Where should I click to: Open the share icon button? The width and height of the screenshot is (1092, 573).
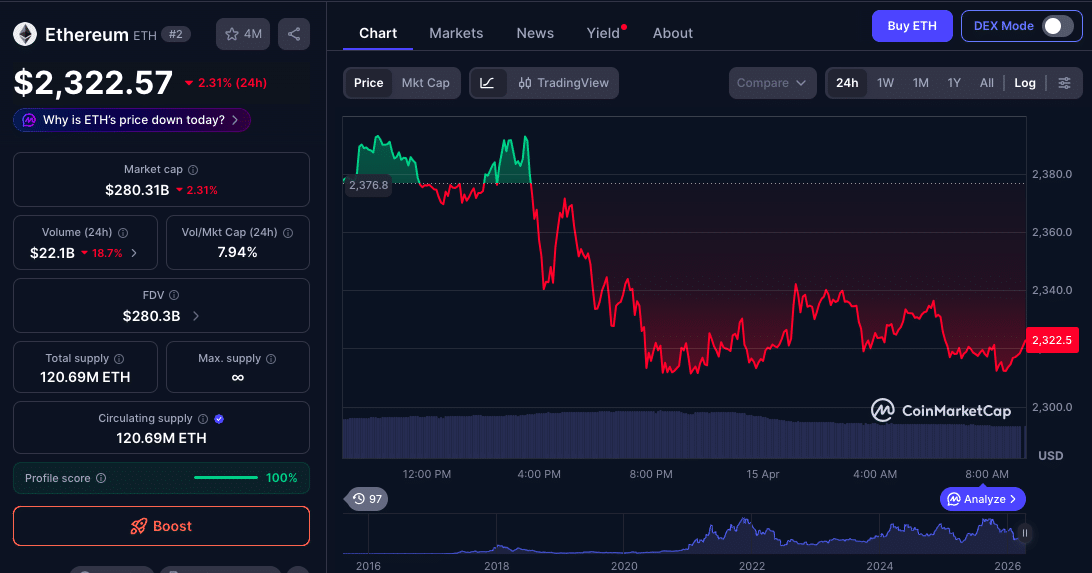point(294,34)
